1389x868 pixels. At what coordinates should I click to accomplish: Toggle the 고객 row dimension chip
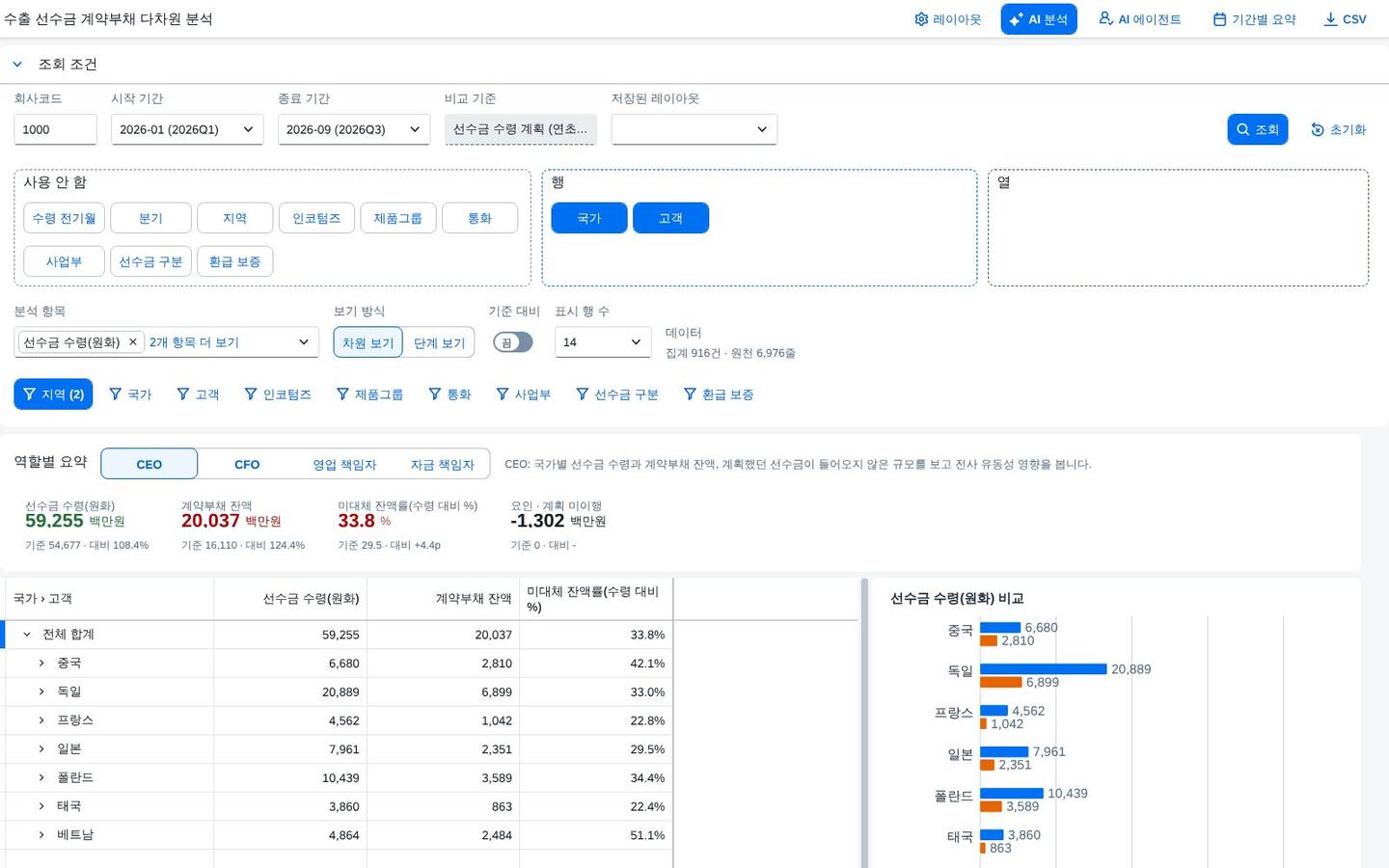tap(670, 218)
